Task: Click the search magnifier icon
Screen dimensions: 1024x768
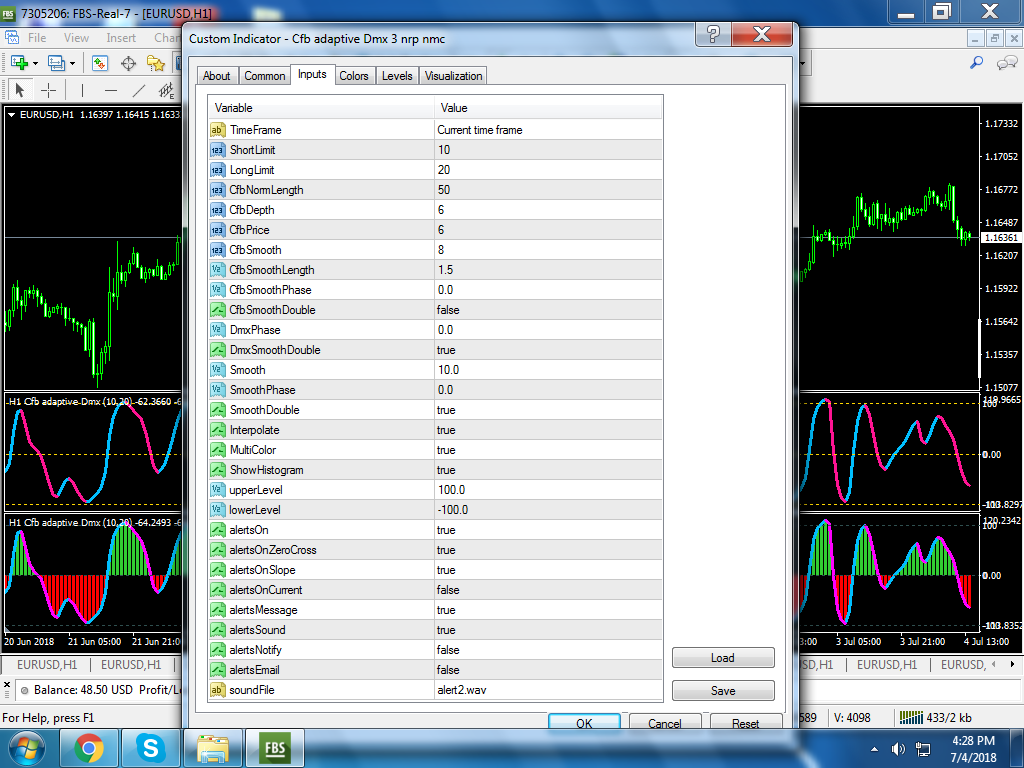Action: [976, 63]
